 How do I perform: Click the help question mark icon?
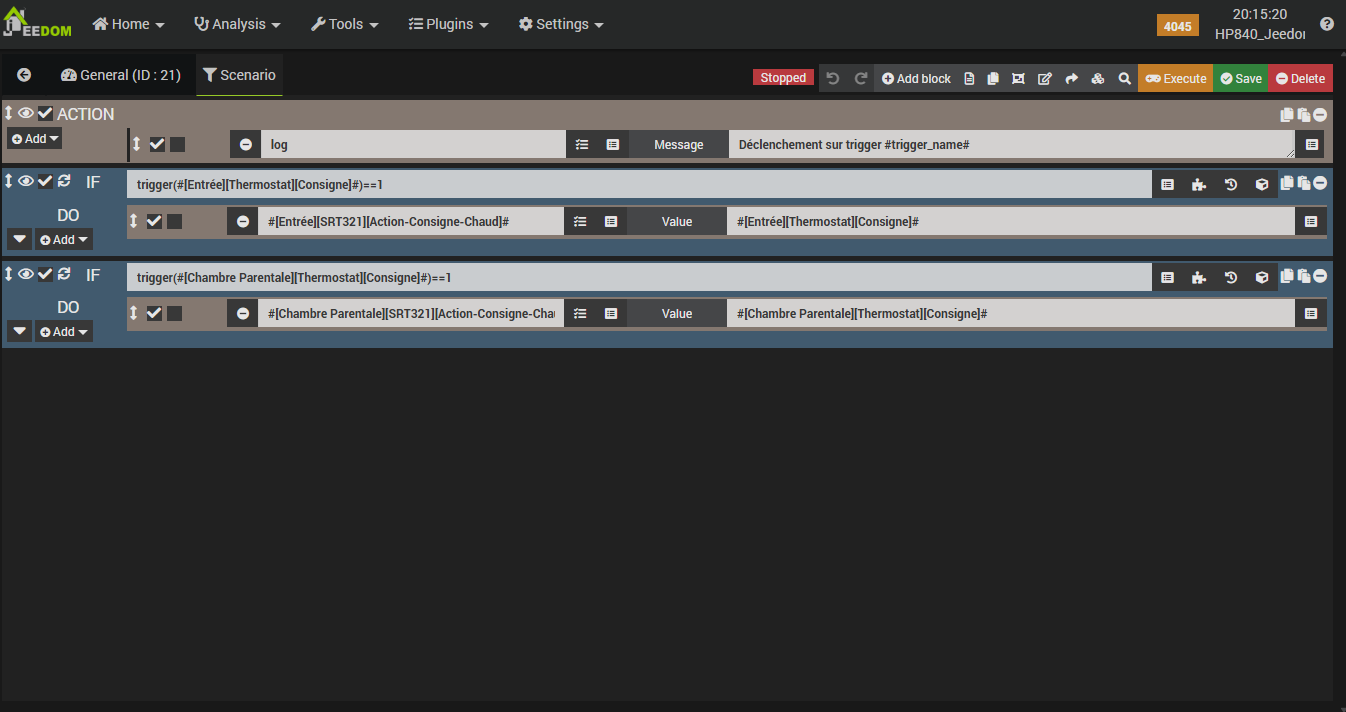click(1327, 24)
